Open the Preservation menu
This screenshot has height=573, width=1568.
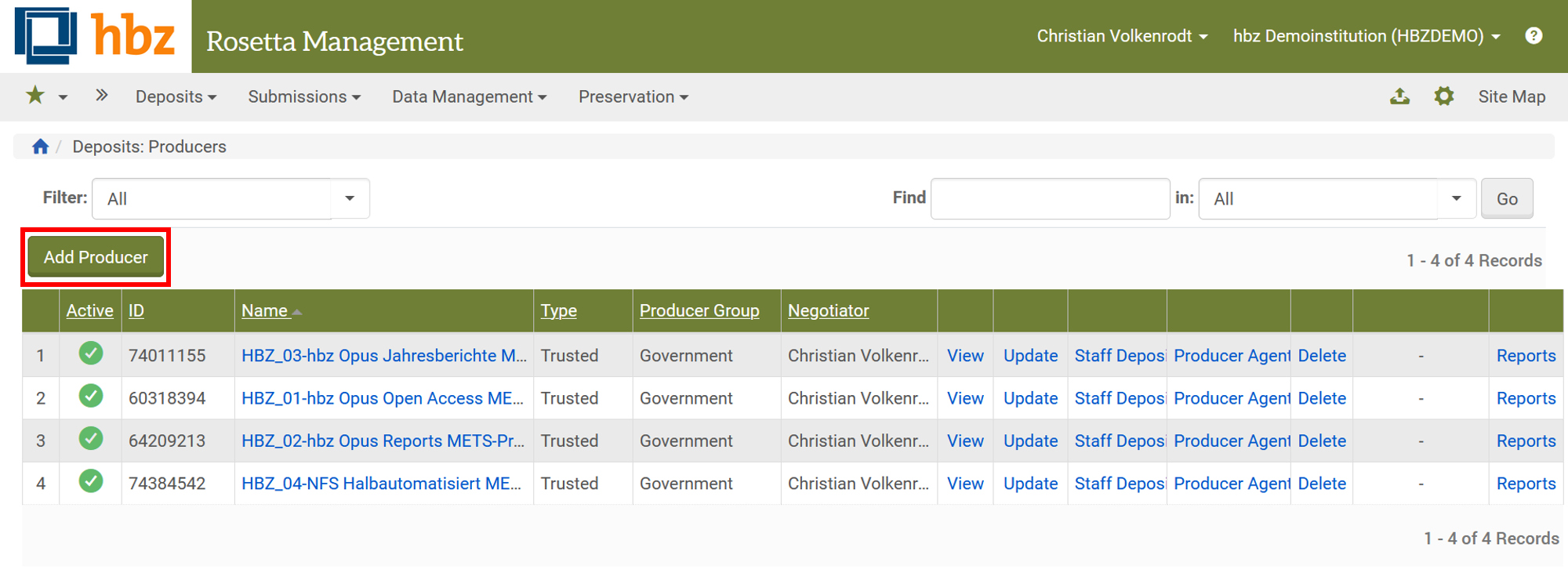coord(633,96)
